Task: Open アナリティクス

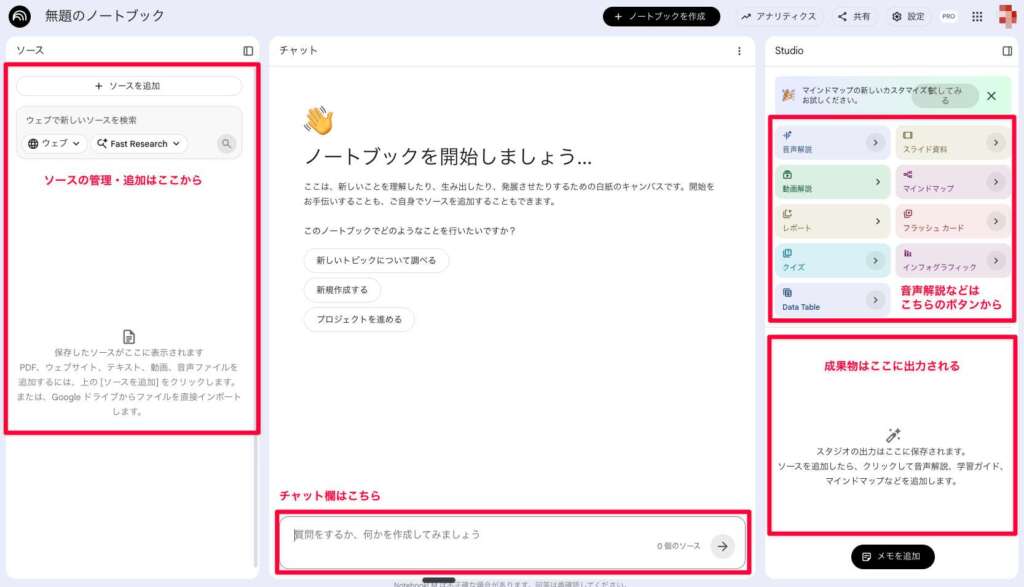Action: (778, 16)
